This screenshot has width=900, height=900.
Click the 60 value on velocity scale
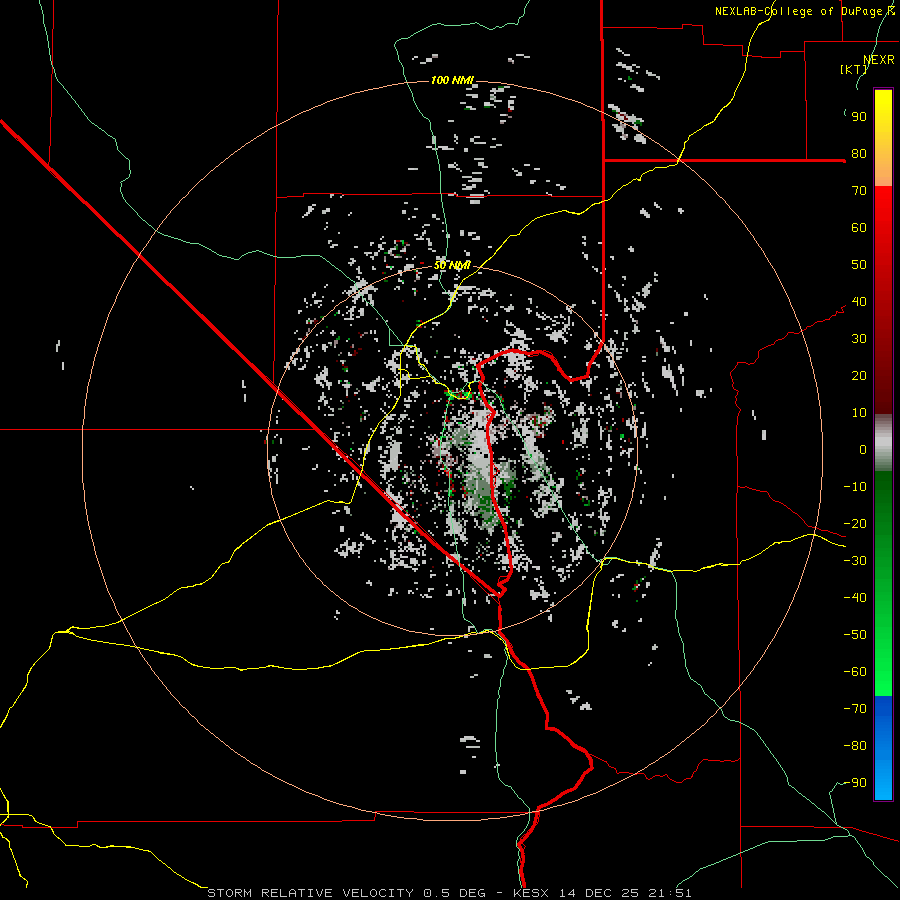pos(859,228)
